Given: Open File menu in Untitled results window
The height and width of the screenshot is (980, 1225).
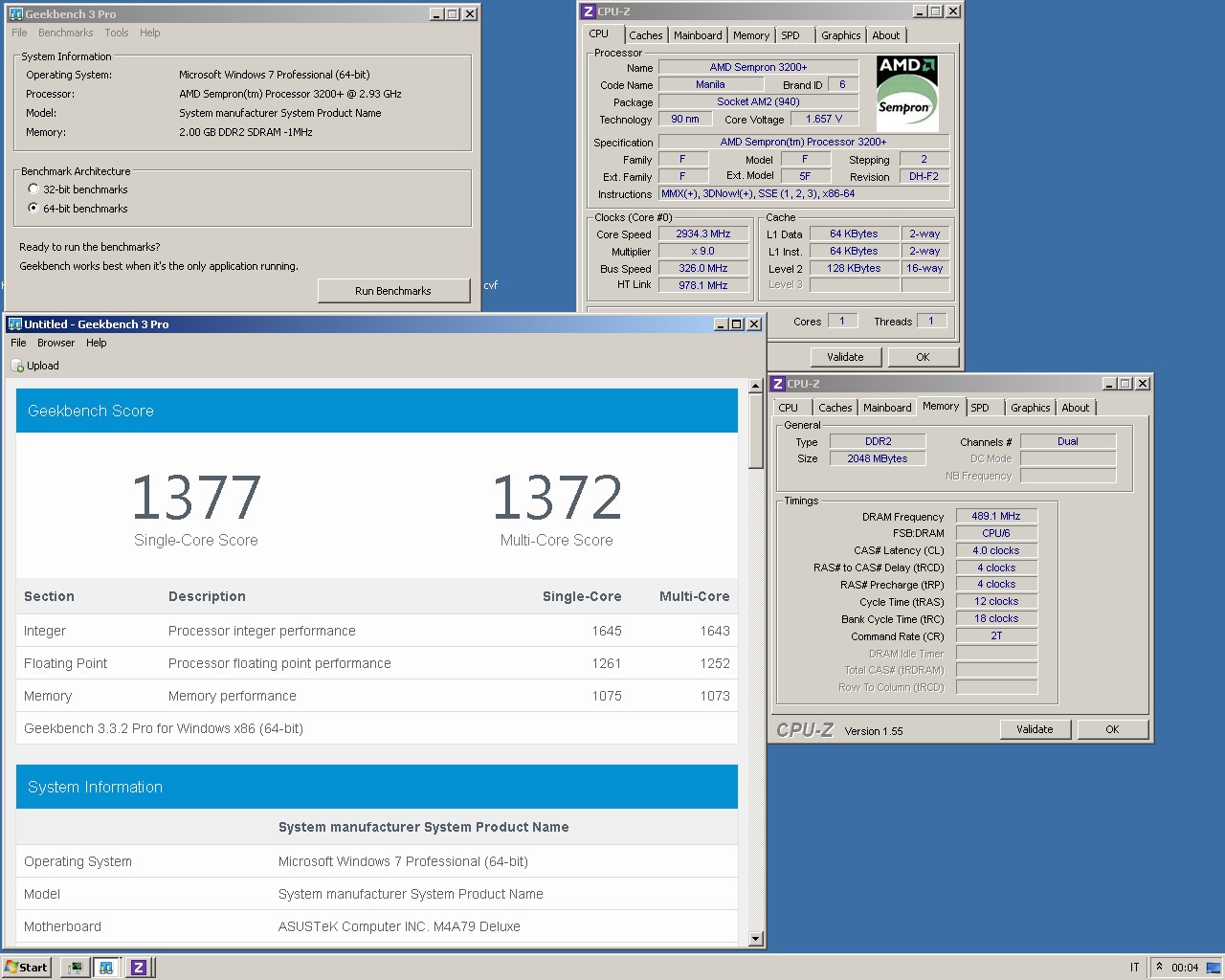Looking at the screenshot, I should (18, 343).
